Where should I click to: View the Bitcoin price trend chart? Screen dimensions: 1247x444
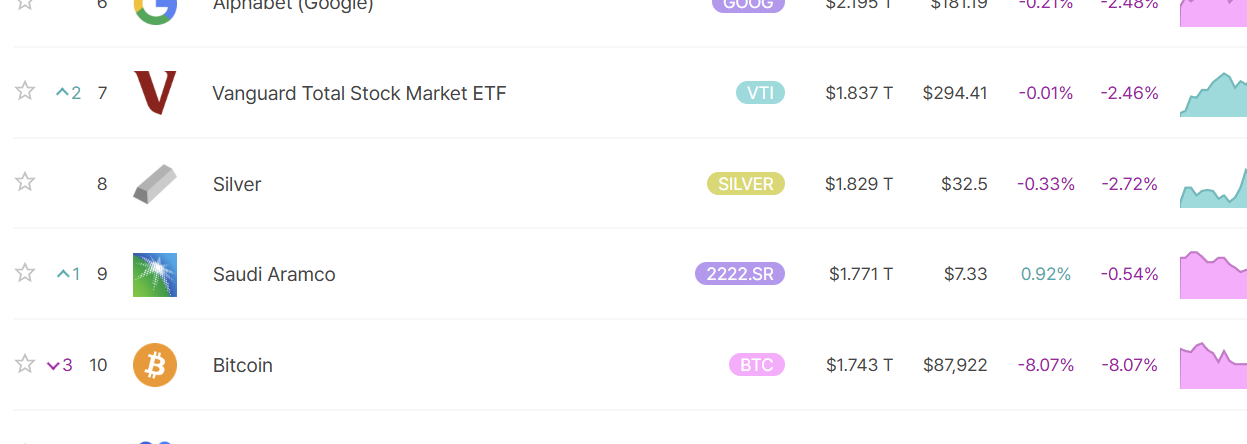point(1213,366)
